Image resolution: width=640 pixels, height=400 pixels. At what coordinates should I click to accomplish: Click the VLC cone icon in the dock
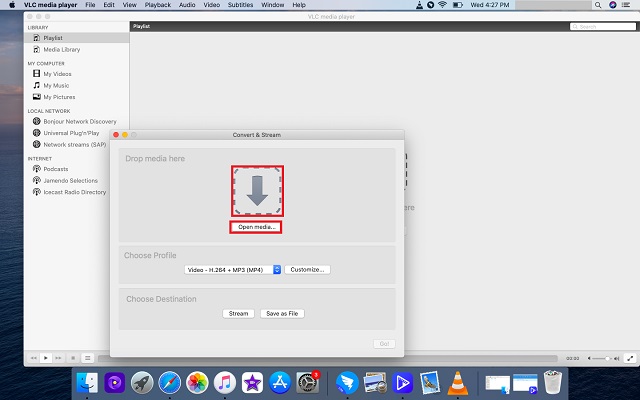pyautogui.click(x=458, y=383)
